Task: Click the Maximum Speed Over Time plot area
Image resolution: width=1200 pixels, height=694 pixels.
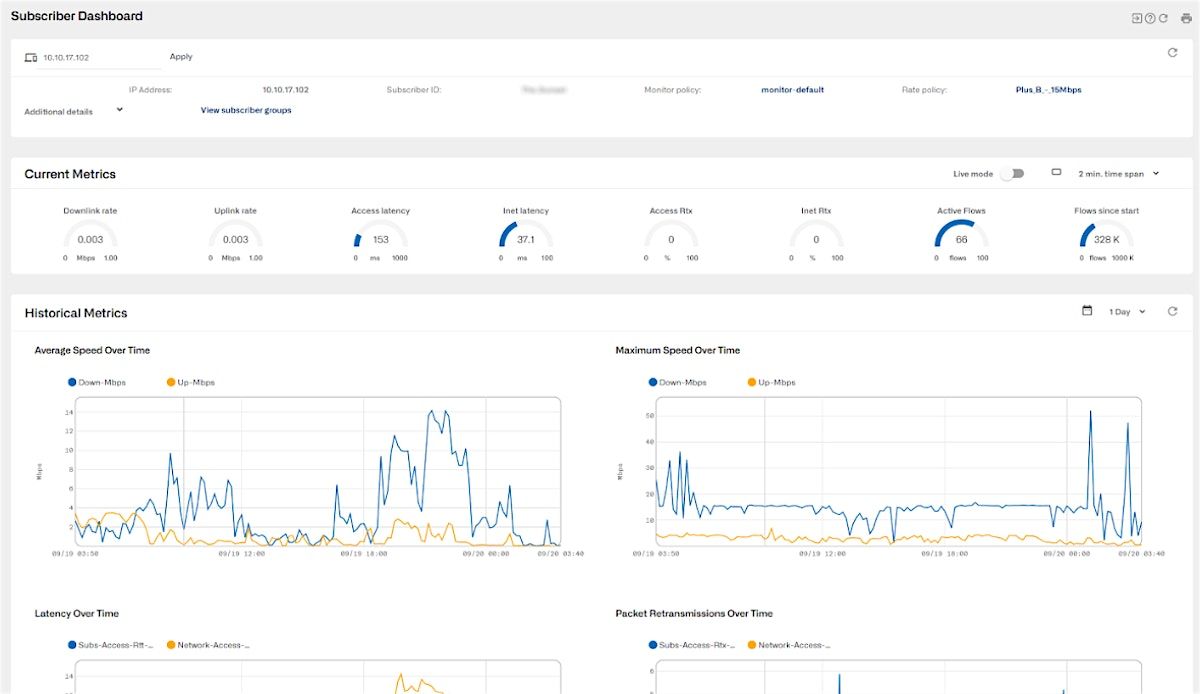Action: [x=898, y=471]
